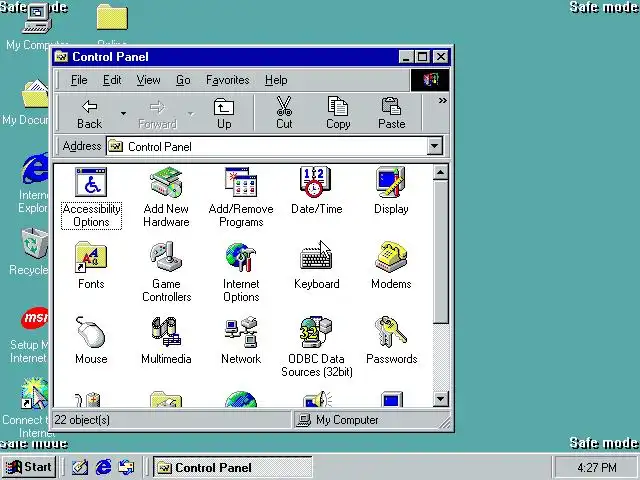Open the Edit menu

(112, 80)
